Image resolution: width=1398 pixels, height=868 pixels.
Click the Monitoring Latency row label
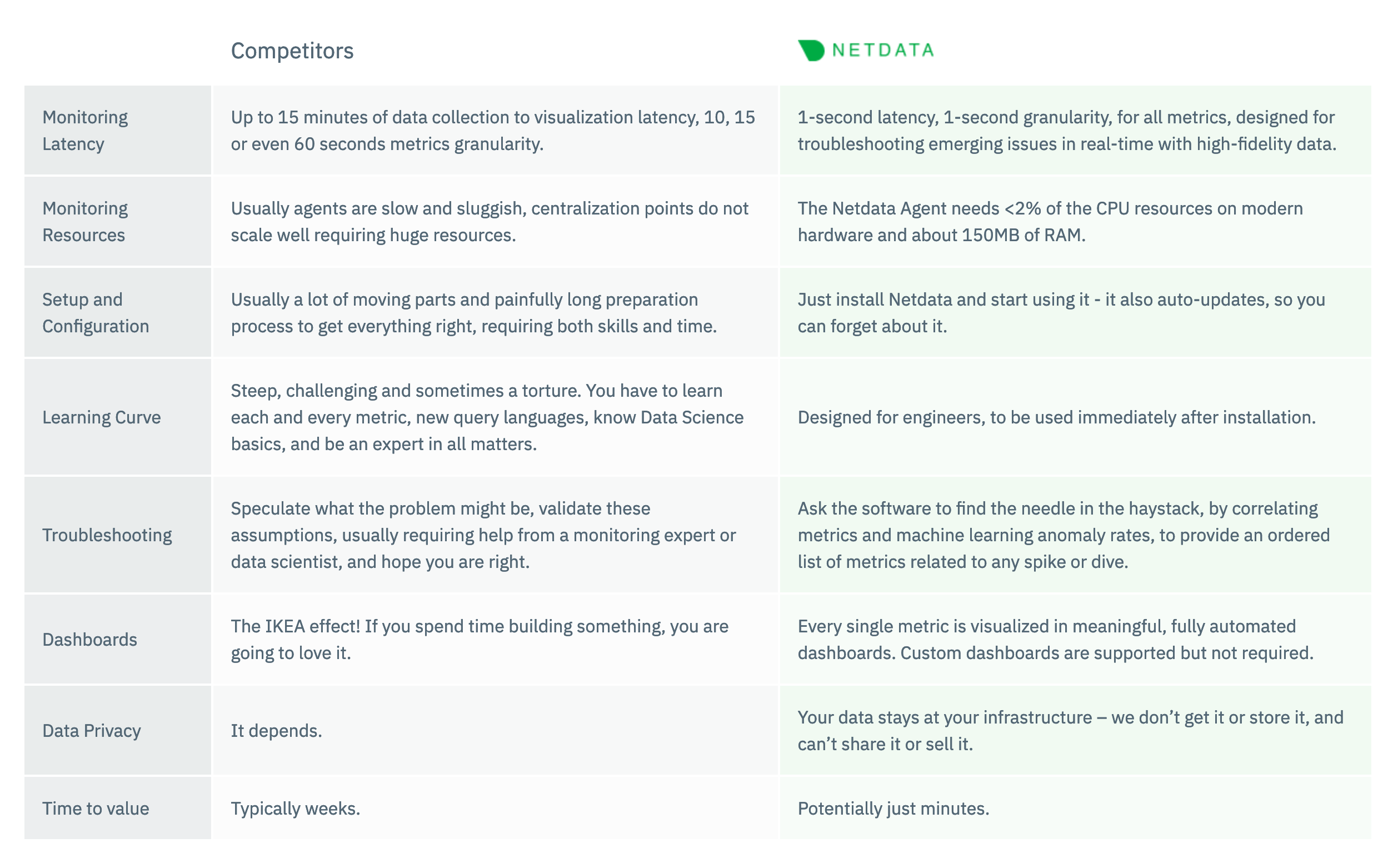[85, 131]
